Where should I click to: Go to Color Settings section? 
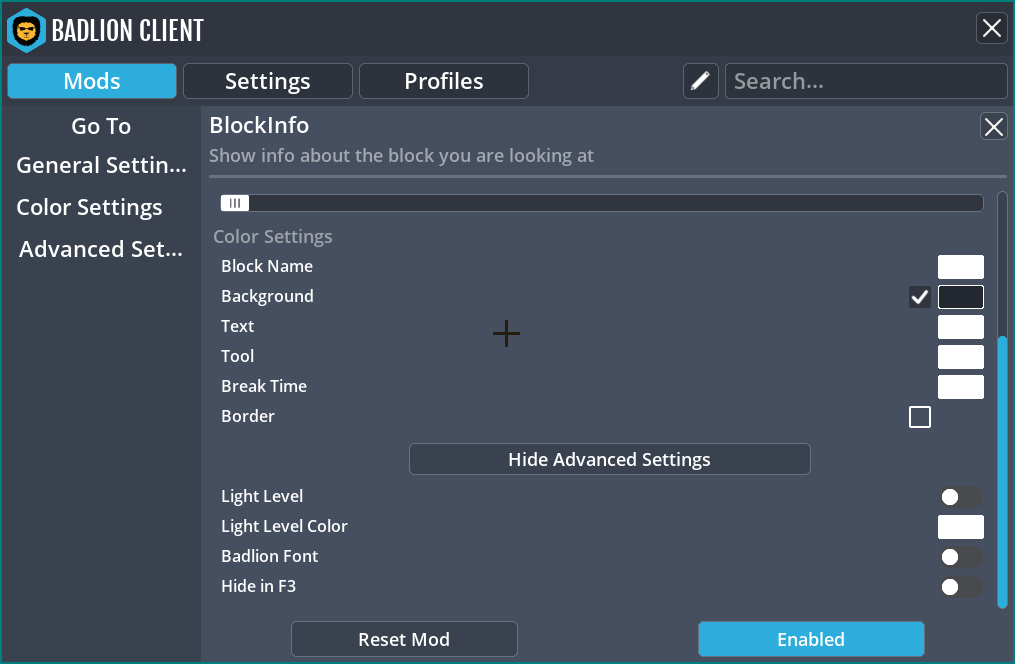pos(89,207)
